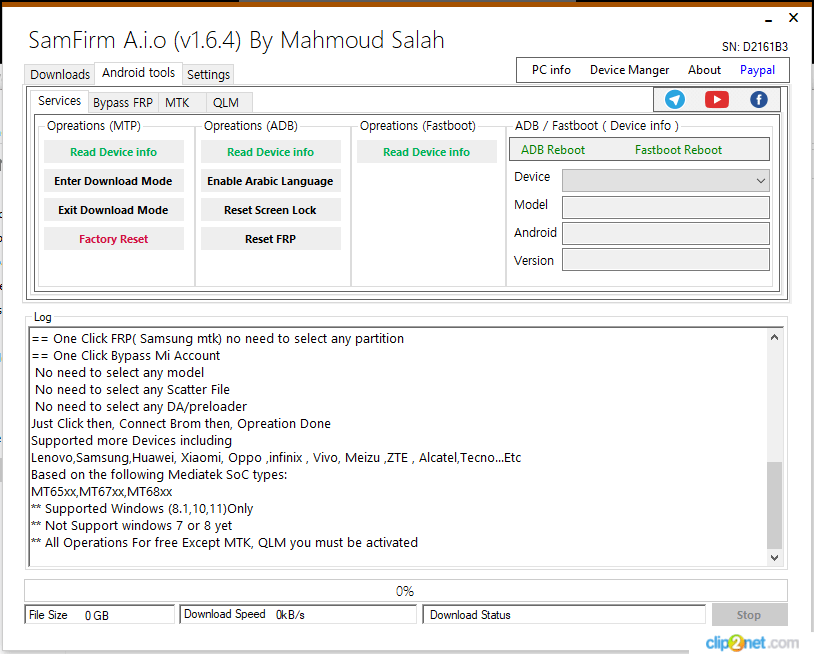Open the YouTube channel icon
Viewport: 814px width, 654px height.
pyautogui.click(x=716, y=99)
